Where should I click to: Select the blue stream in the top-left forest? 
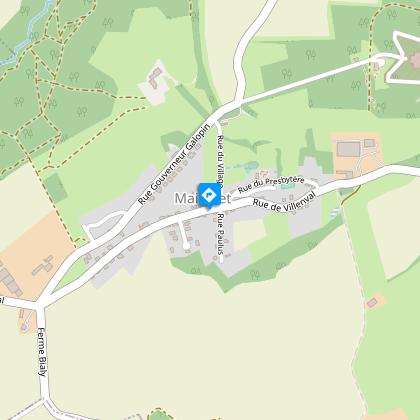tap(28, 34)
